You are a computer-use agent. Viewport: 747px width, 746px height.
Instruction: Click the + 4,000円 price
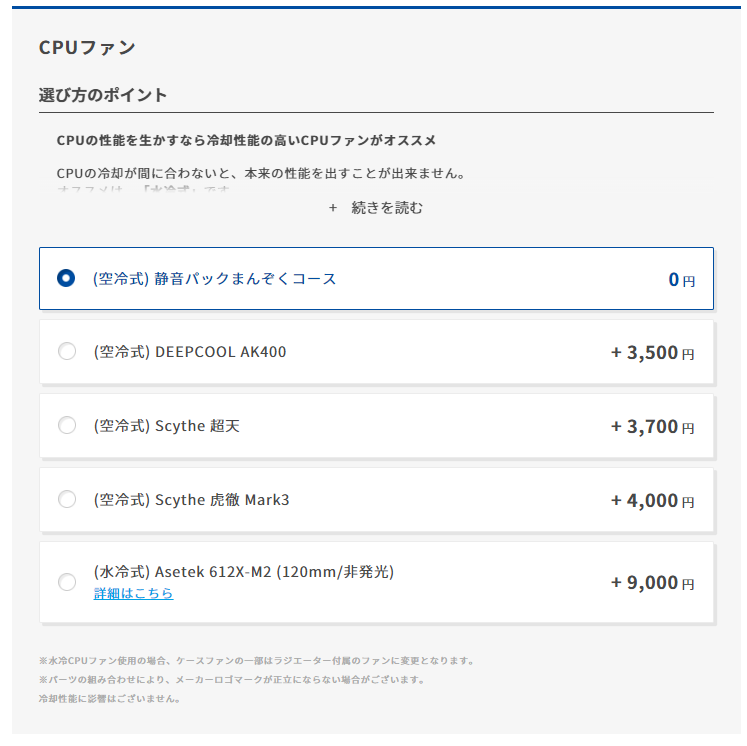[x=652, y=500]
